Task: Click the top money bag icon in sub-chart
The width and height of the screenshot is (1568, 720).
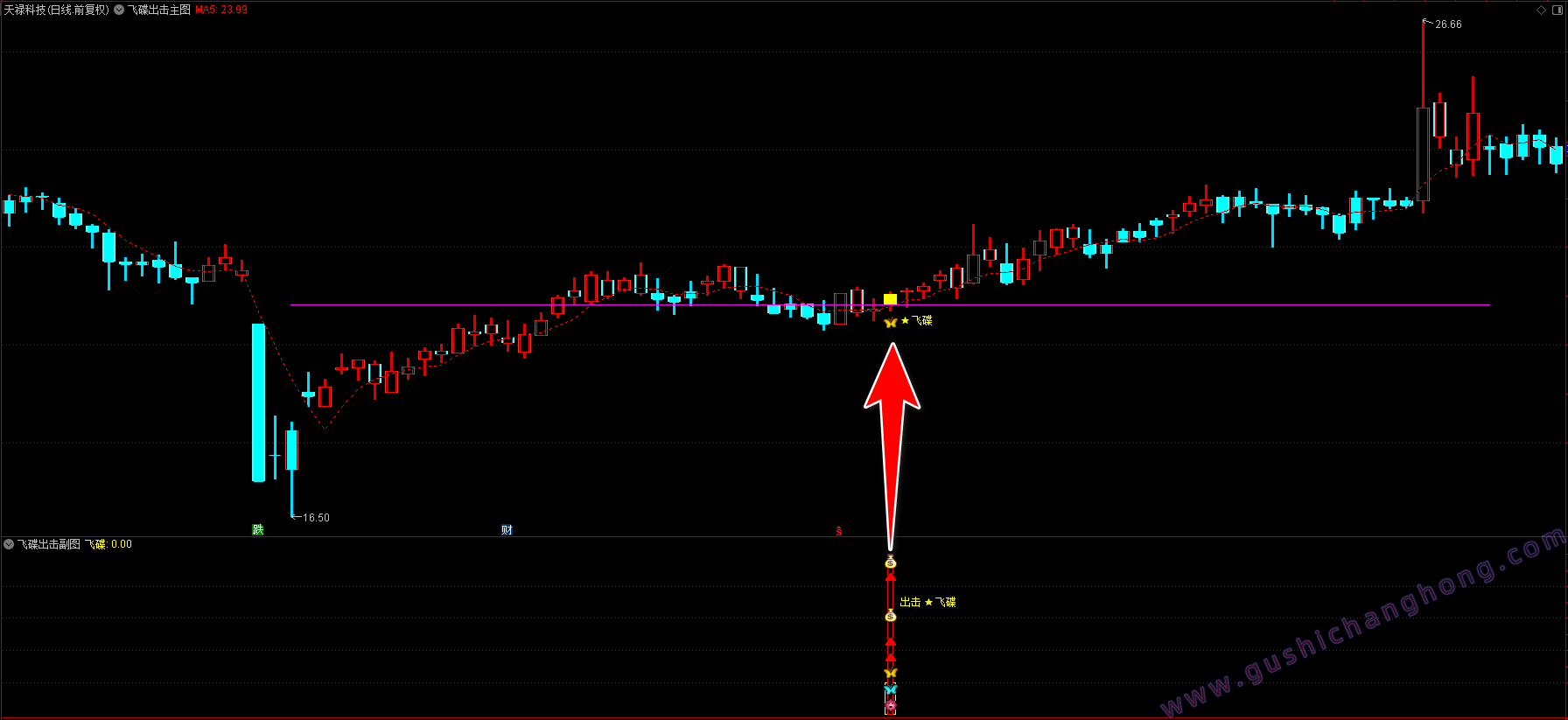Action: [x=891, y=563]
